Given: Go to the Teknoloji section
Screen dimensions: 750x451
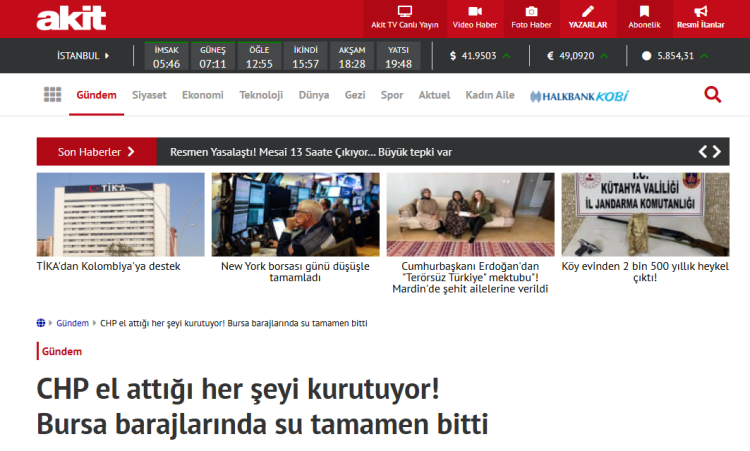Looking at the screenshot, I should pyautogui.click(x=261, y=95).
